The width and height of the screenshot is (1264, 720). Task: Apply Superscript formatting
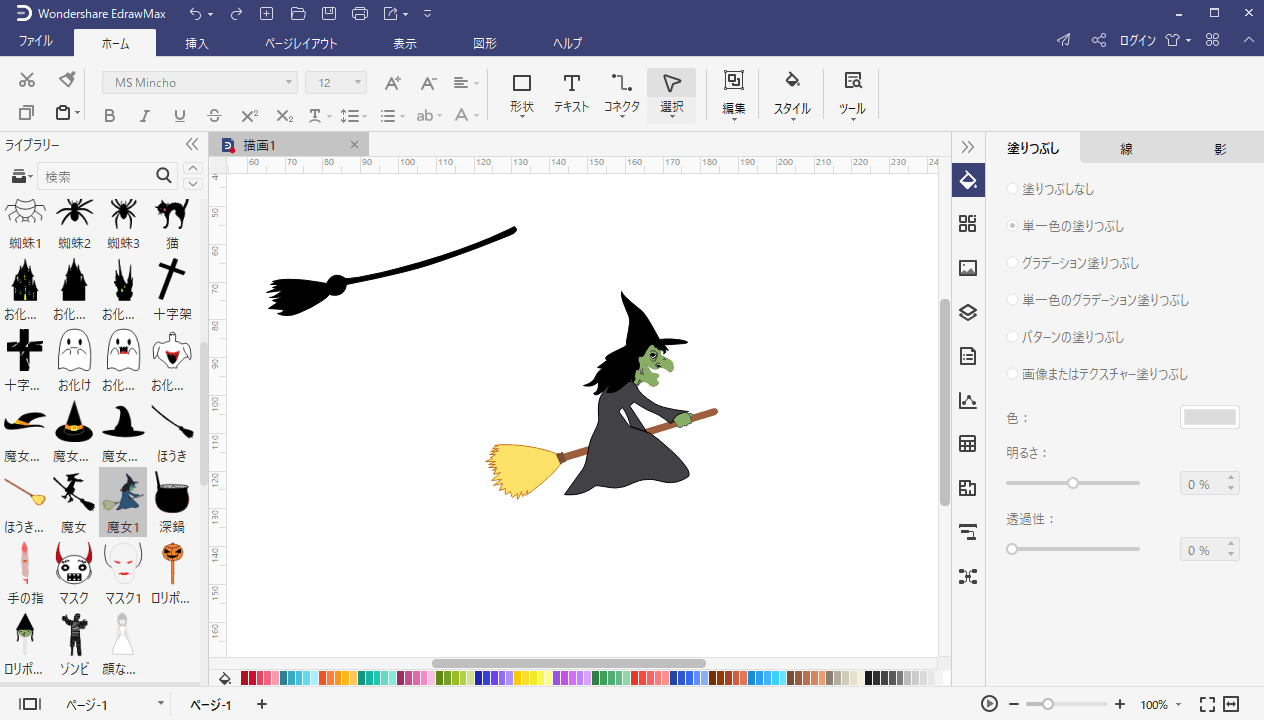point(250,116)
